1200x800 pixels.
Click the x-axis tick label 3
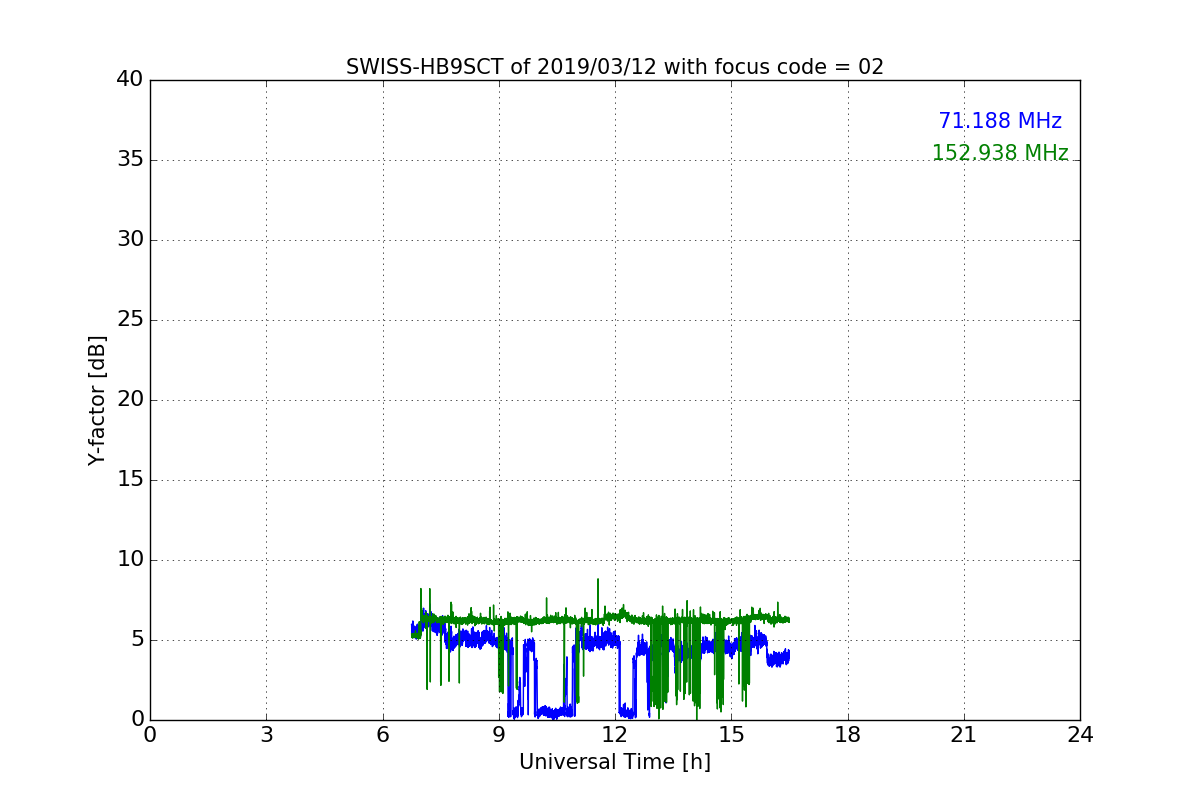266,735
